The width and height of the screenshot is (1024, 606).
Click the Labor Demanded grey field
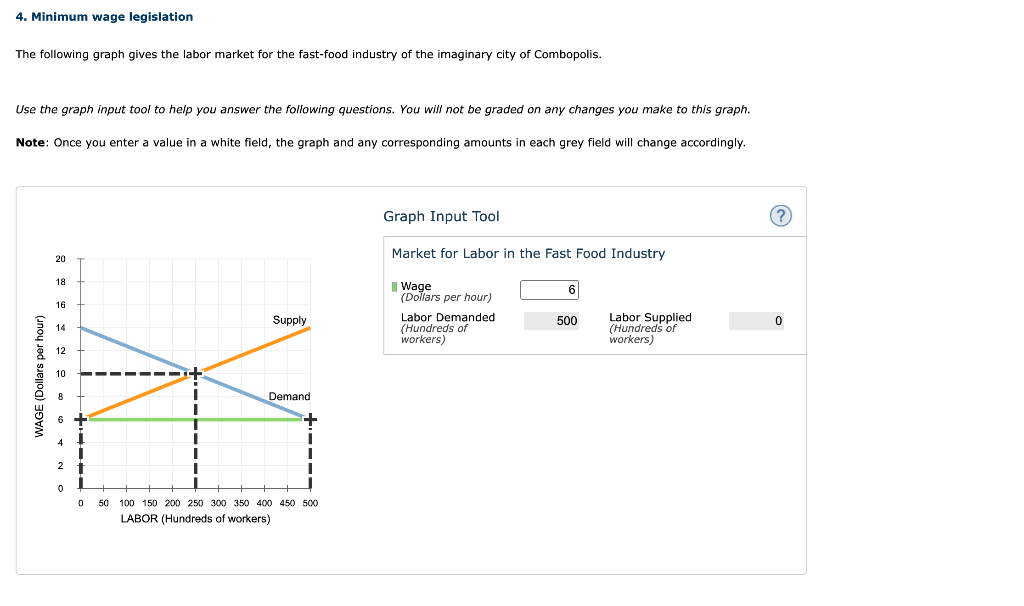click(551, 321)
